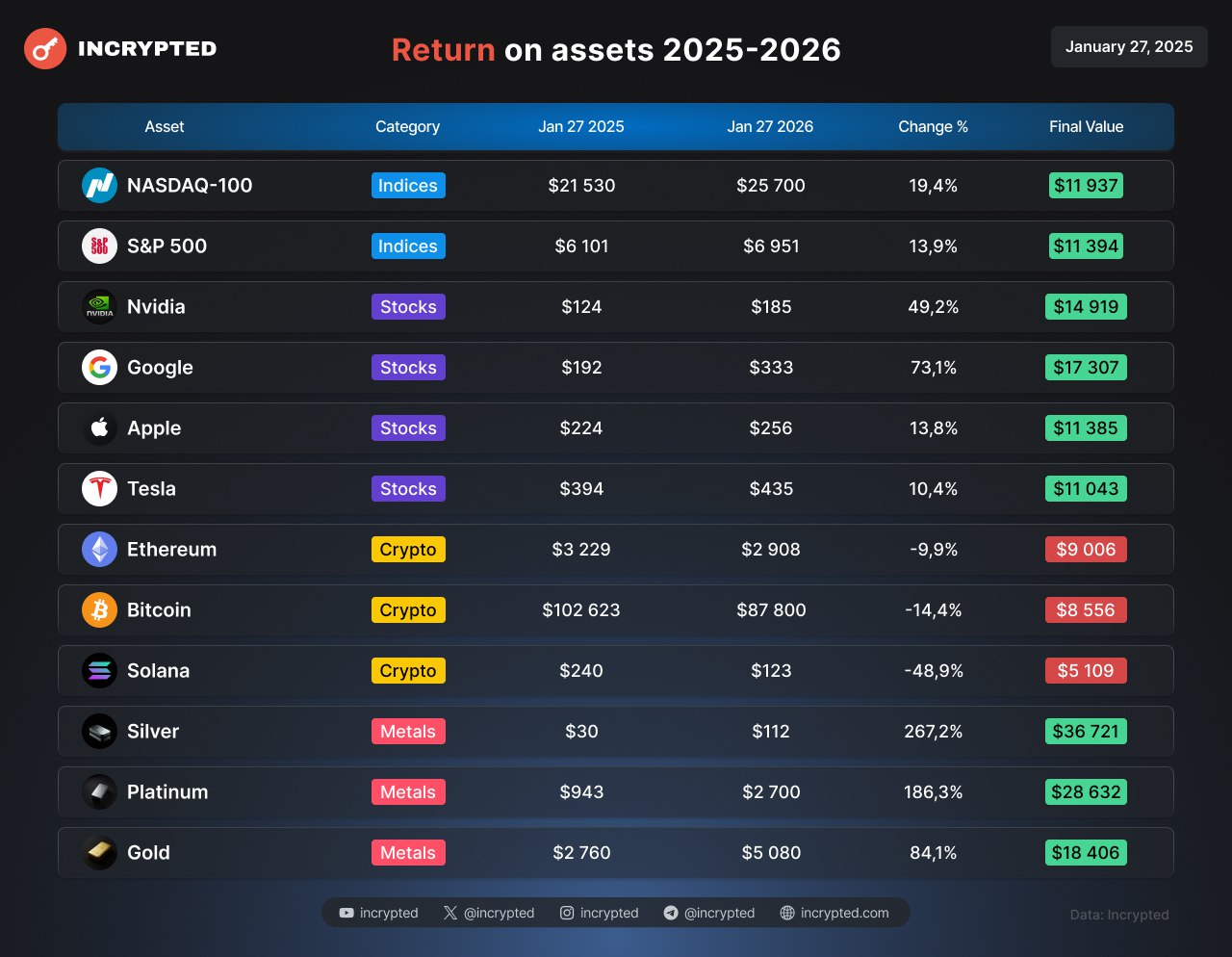The image size is (1232, 957).
Task: Select the Nvidia logo icon
Action: [99, 307]
